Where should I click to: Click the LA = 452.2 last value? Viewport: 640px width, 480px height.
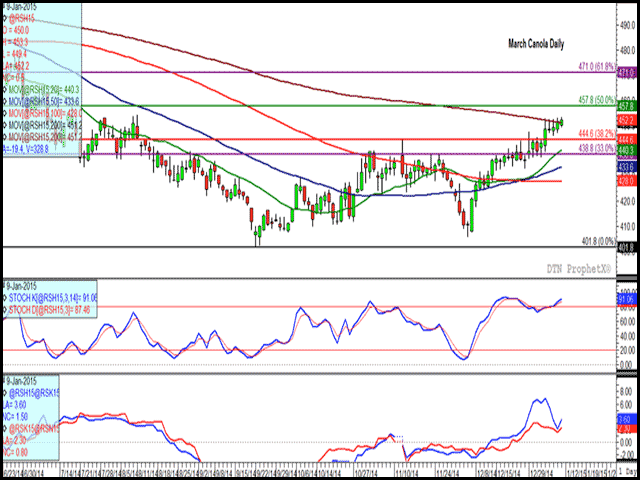[17, 65]
